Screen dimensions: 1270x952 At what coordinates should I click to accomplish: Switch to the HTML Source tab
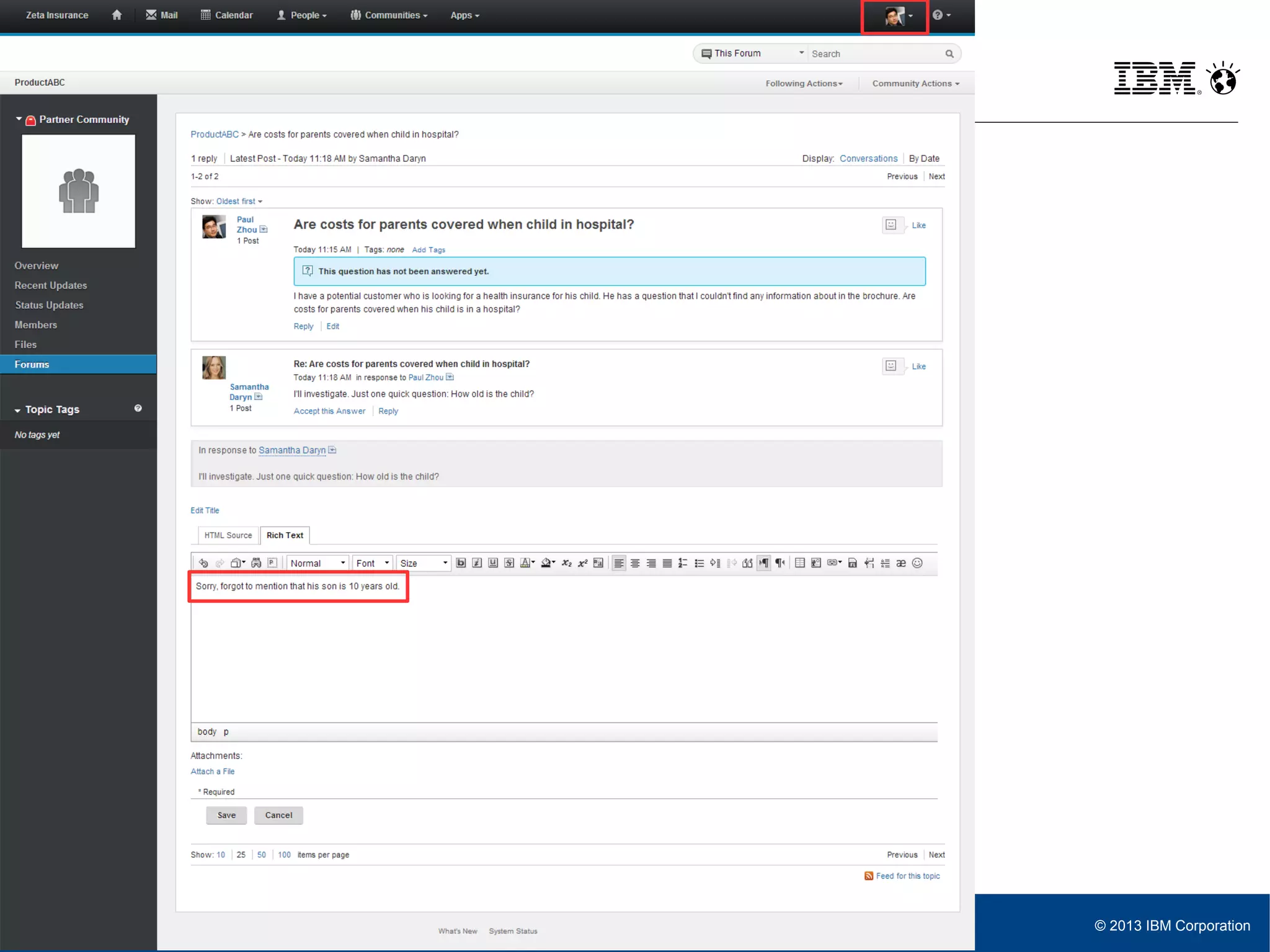pyautogui.click(x=228, y=535)
